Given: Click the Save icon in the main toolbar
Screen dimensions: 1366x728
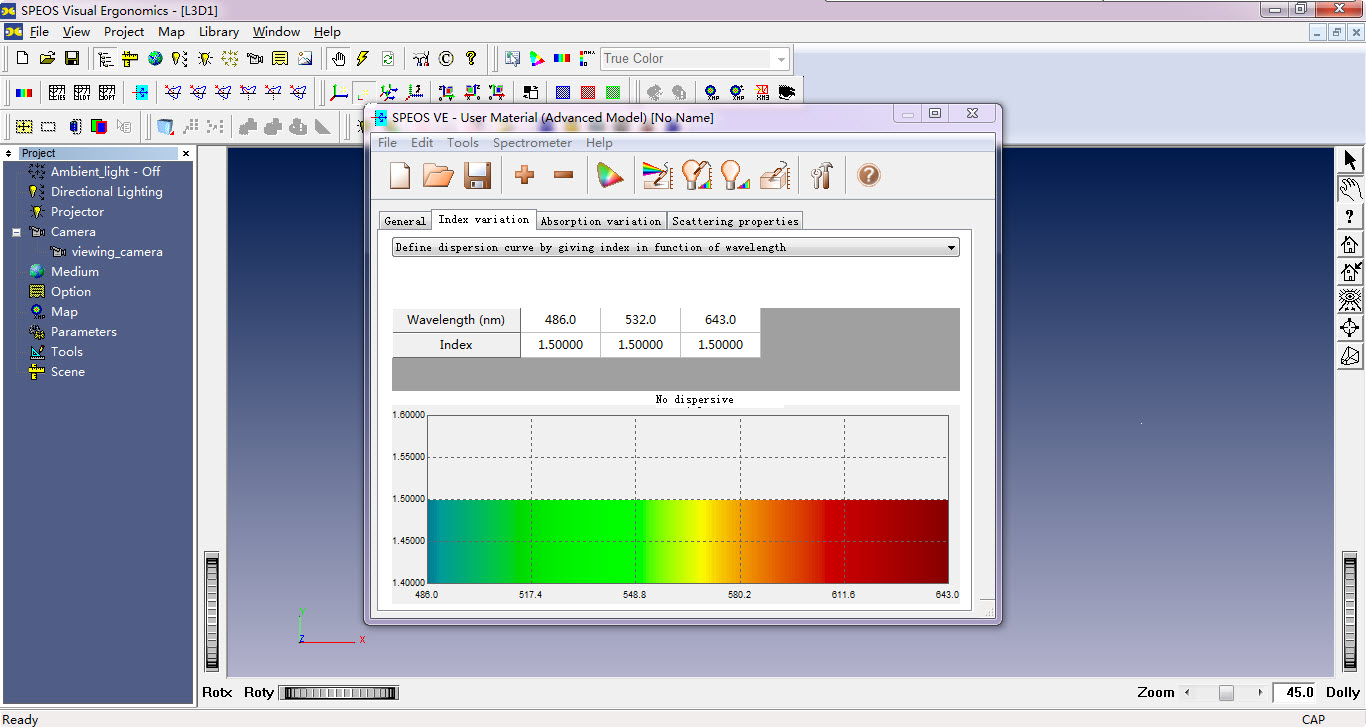Looking at the screenshot, I should click(72, 59).
